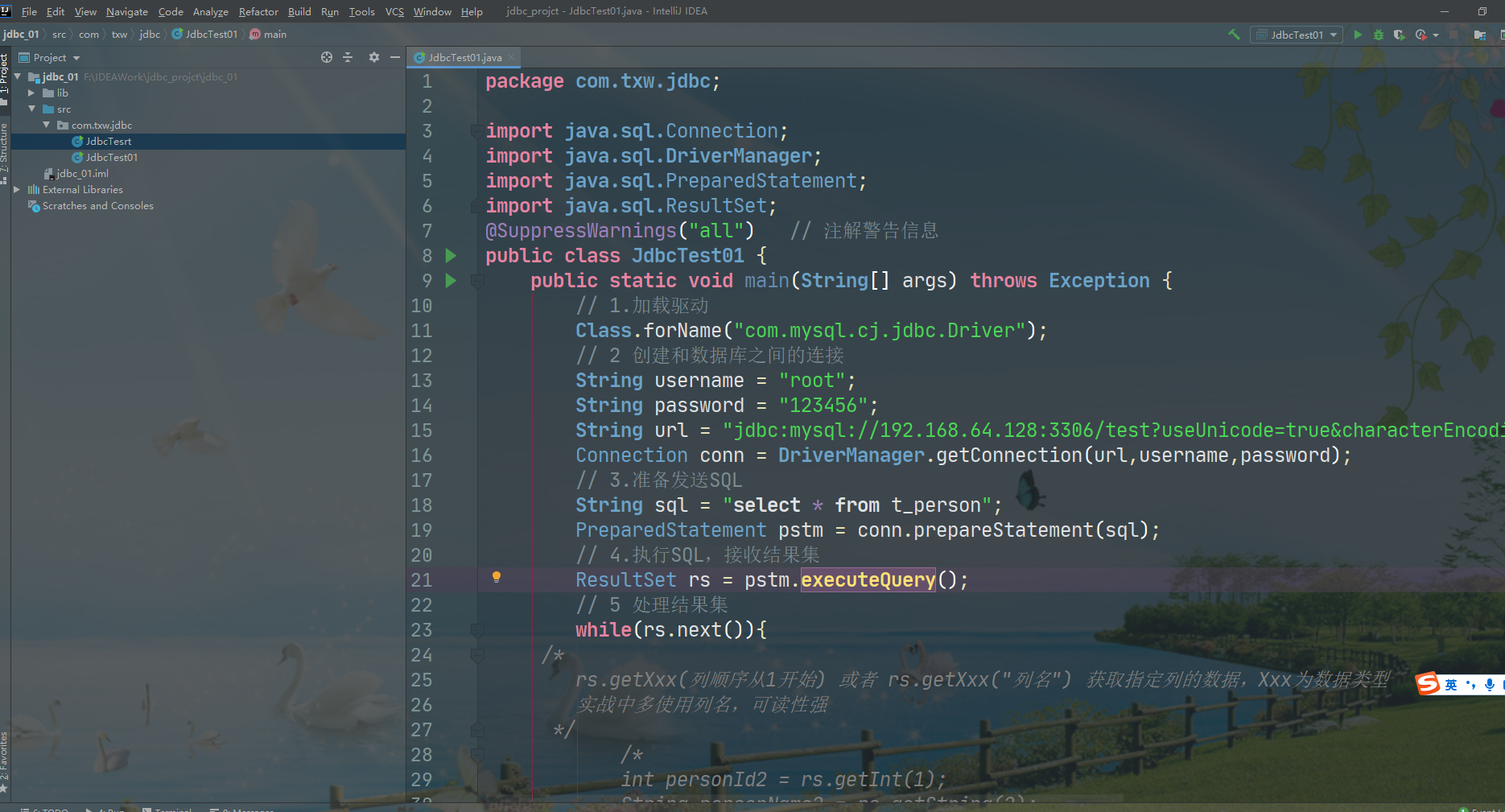Click the gray stop button in toolbar
The image size is (1505, 812).
1453,35
